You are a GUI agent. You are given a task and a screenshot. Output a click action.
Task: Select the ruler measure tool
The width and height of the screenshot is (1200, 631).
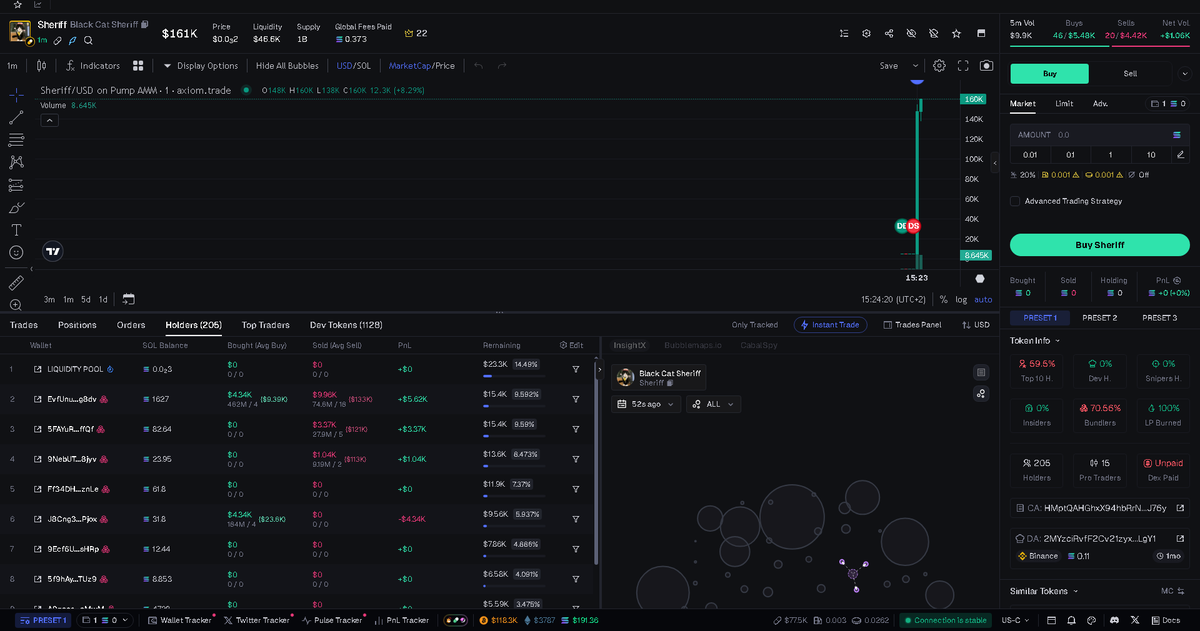coord(16,283)
